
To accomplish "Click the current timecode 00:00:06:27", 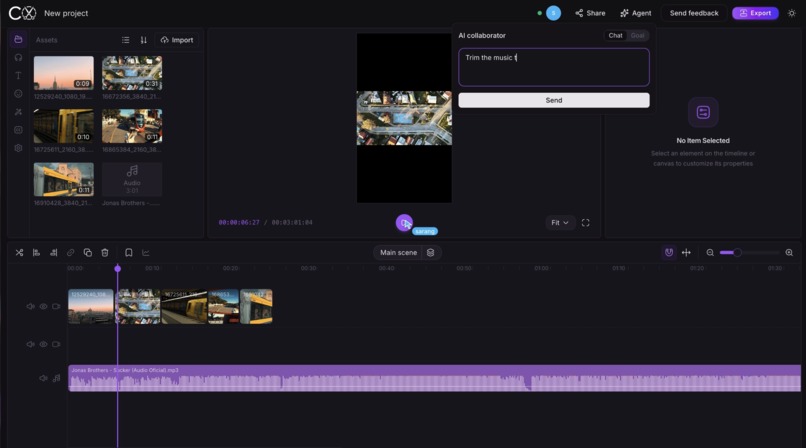I will [239, 222].
